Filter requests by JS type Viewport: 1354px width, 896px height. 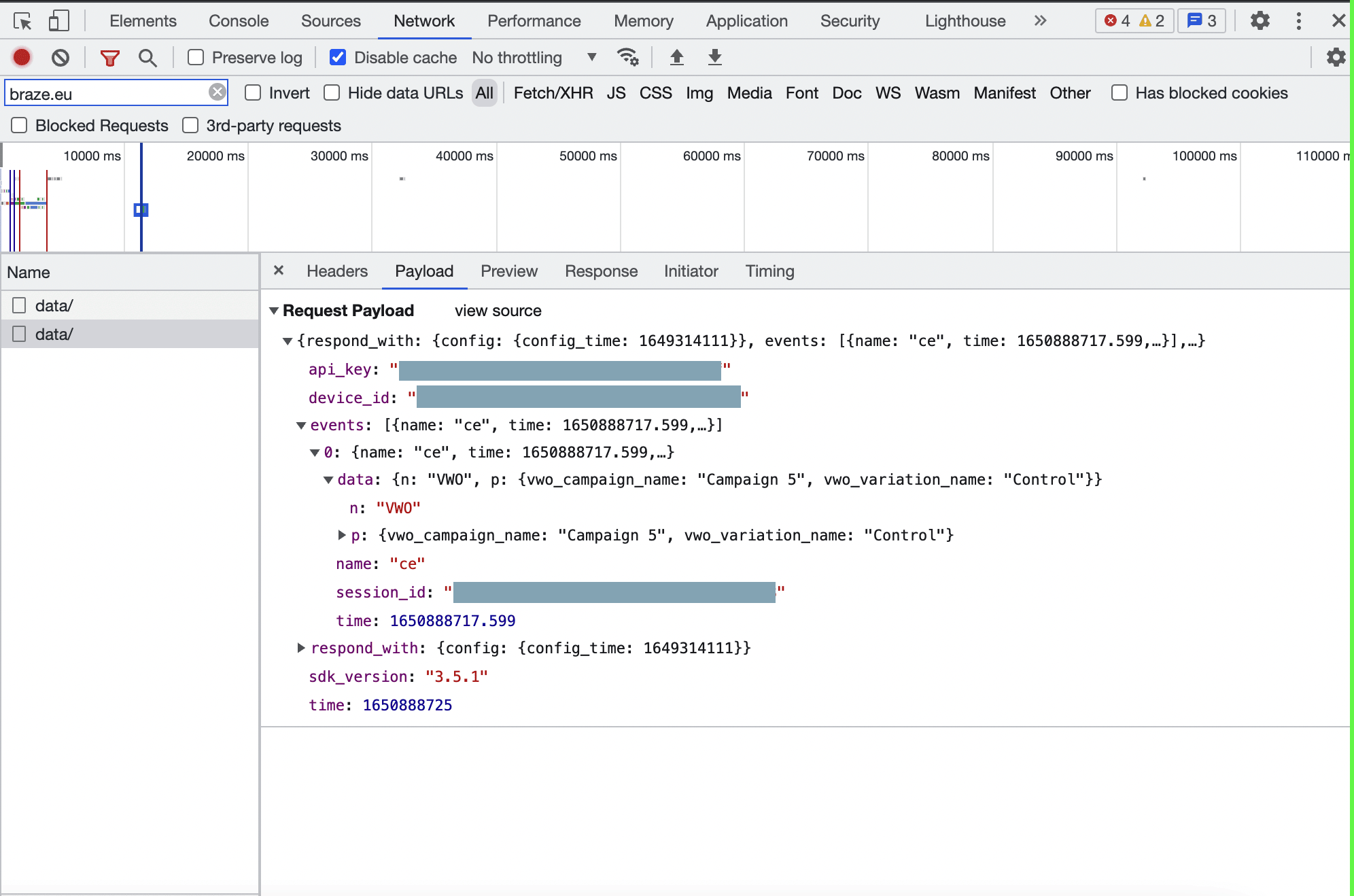pos(617,93)
